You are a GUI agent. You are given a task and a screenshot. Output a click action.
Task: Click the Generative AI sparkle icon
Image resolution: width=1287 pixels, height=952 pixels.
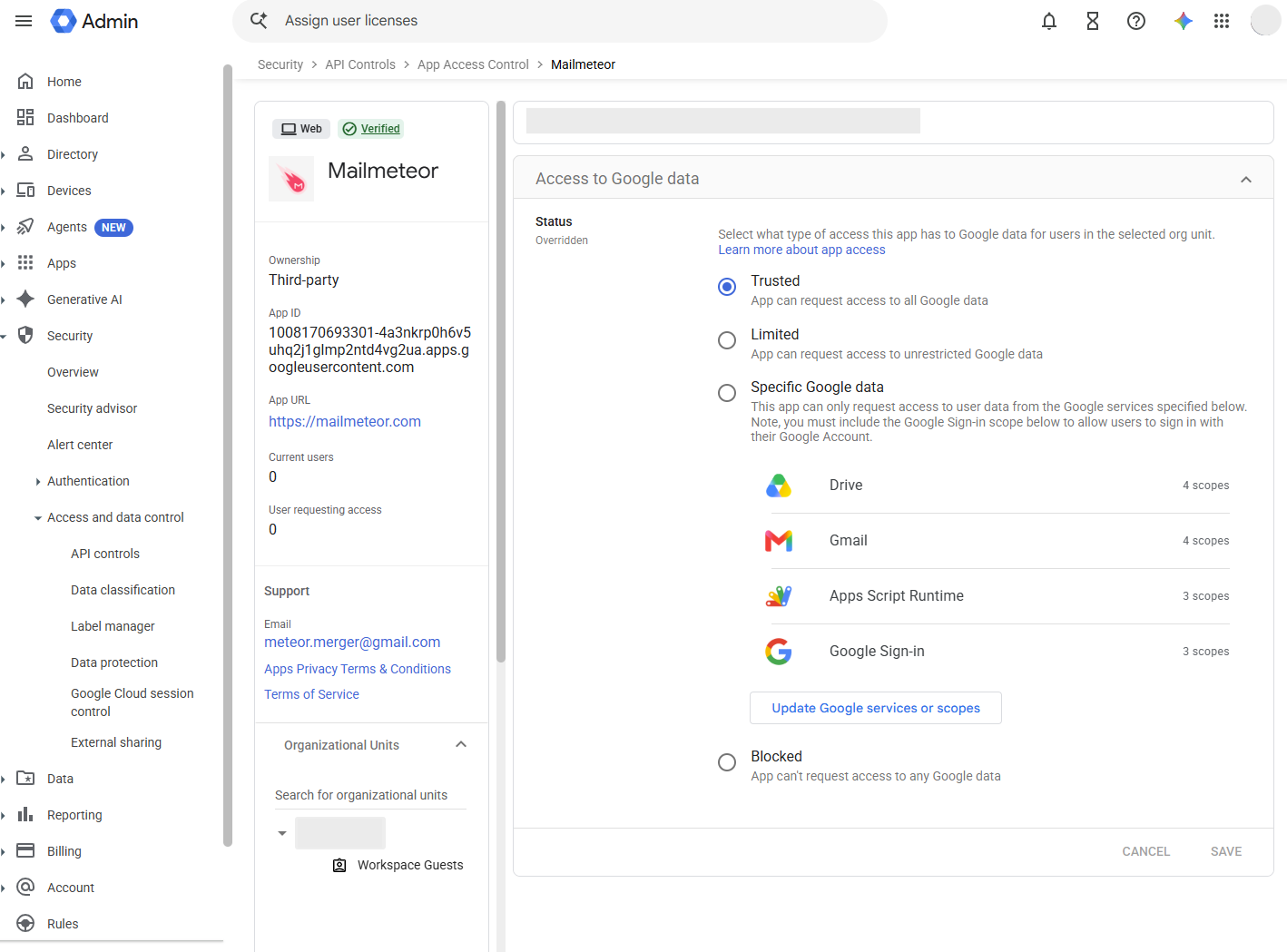[25, 299]
